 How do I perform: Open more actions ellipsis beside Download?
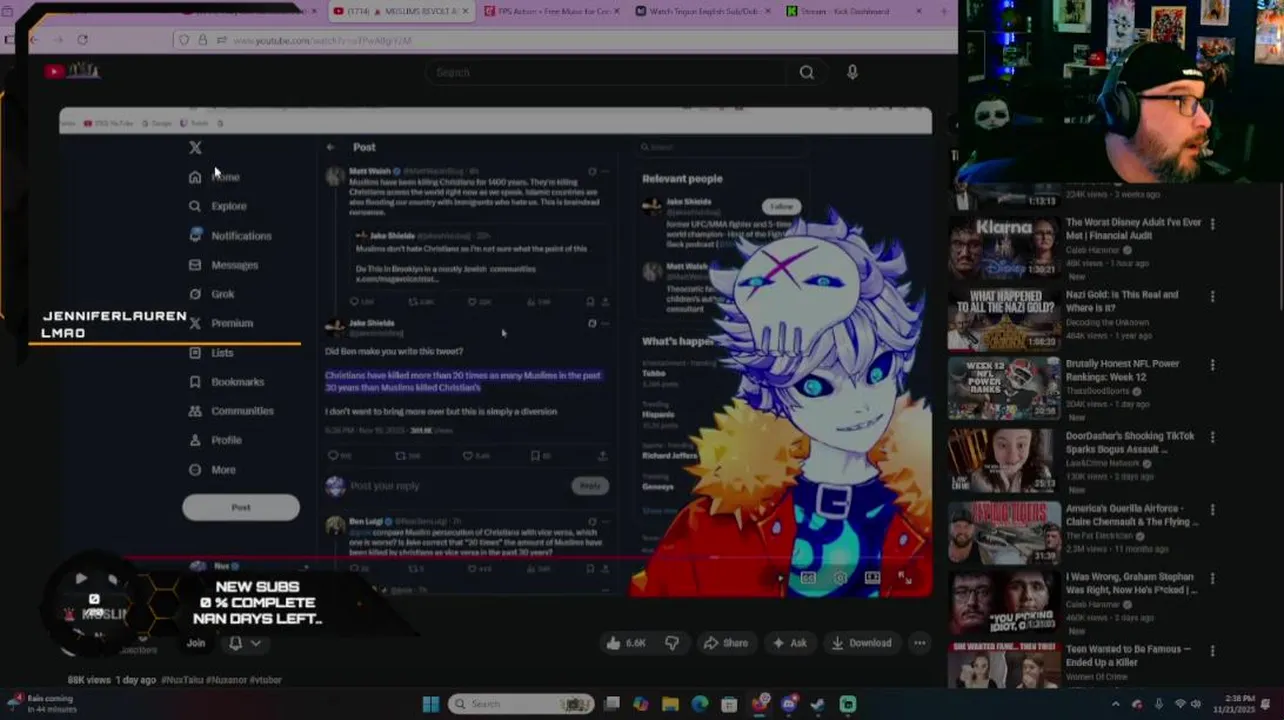[x=919, y=643]
